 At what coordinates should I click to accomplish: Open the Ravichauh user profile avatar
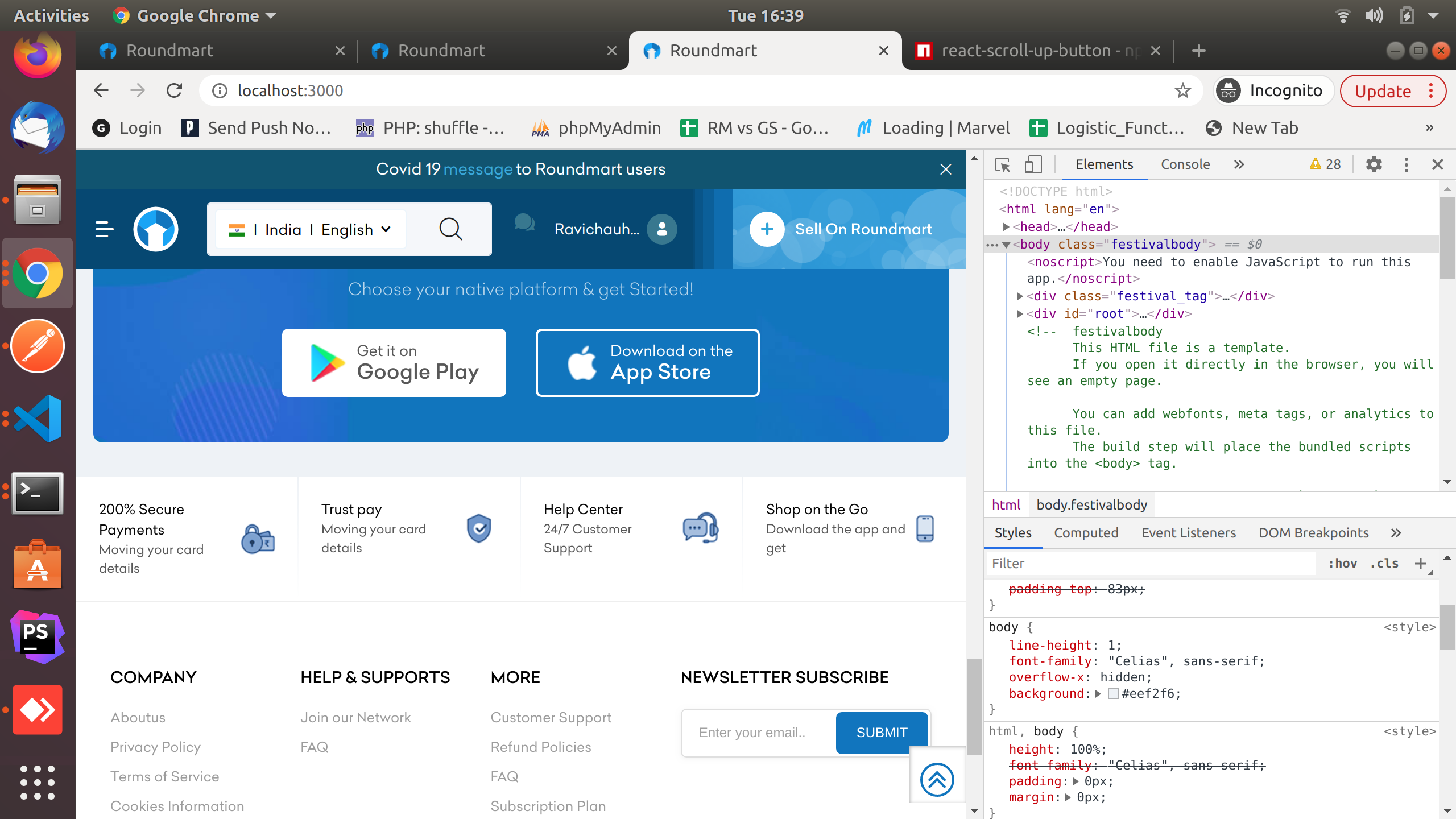[x=662, y=229]
